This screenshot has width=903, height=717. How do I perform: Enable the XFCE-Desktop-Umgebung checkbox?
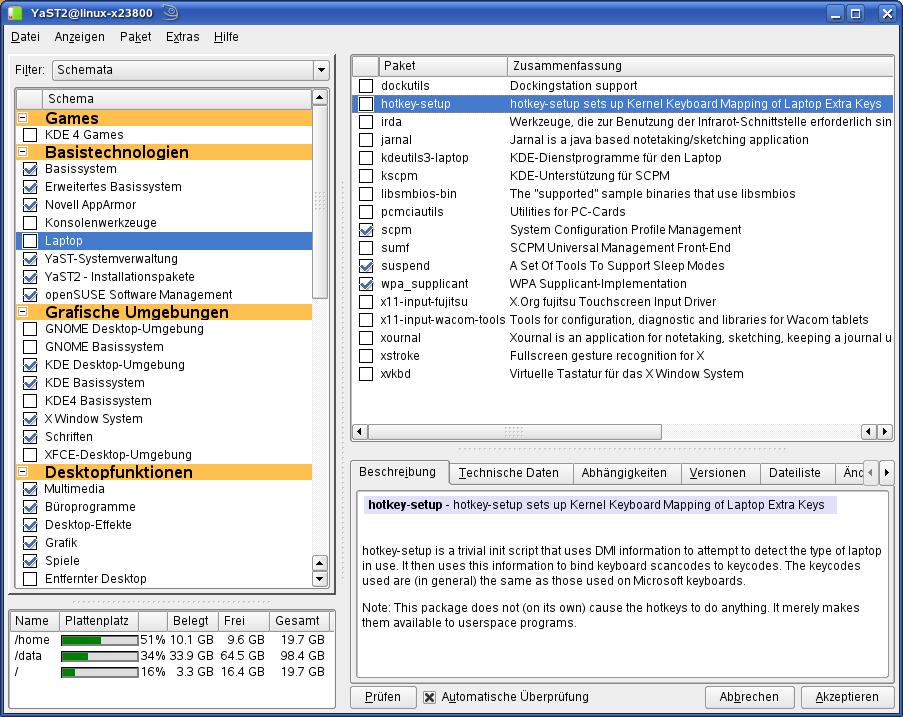click(30, 455)
